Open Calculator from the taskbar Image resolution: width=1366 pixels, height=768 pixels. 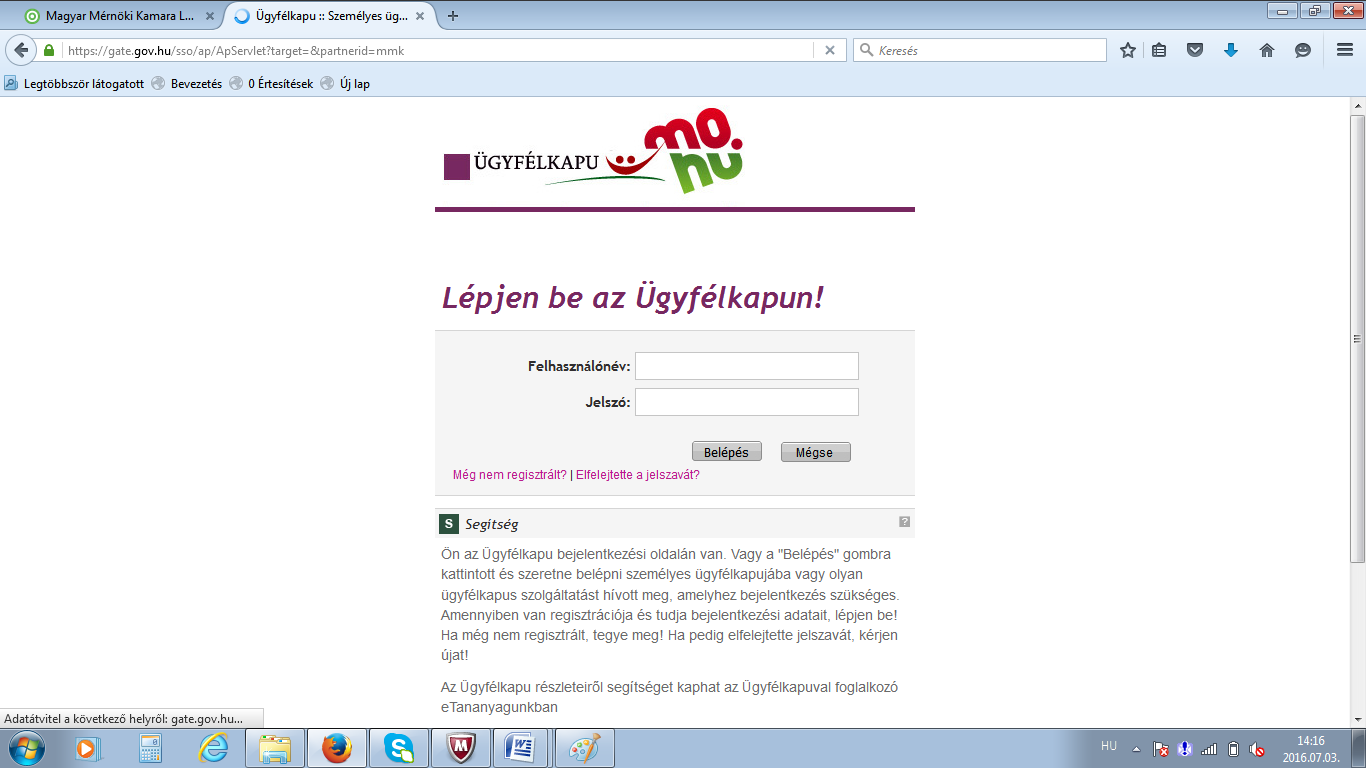(x=151, y=748)
